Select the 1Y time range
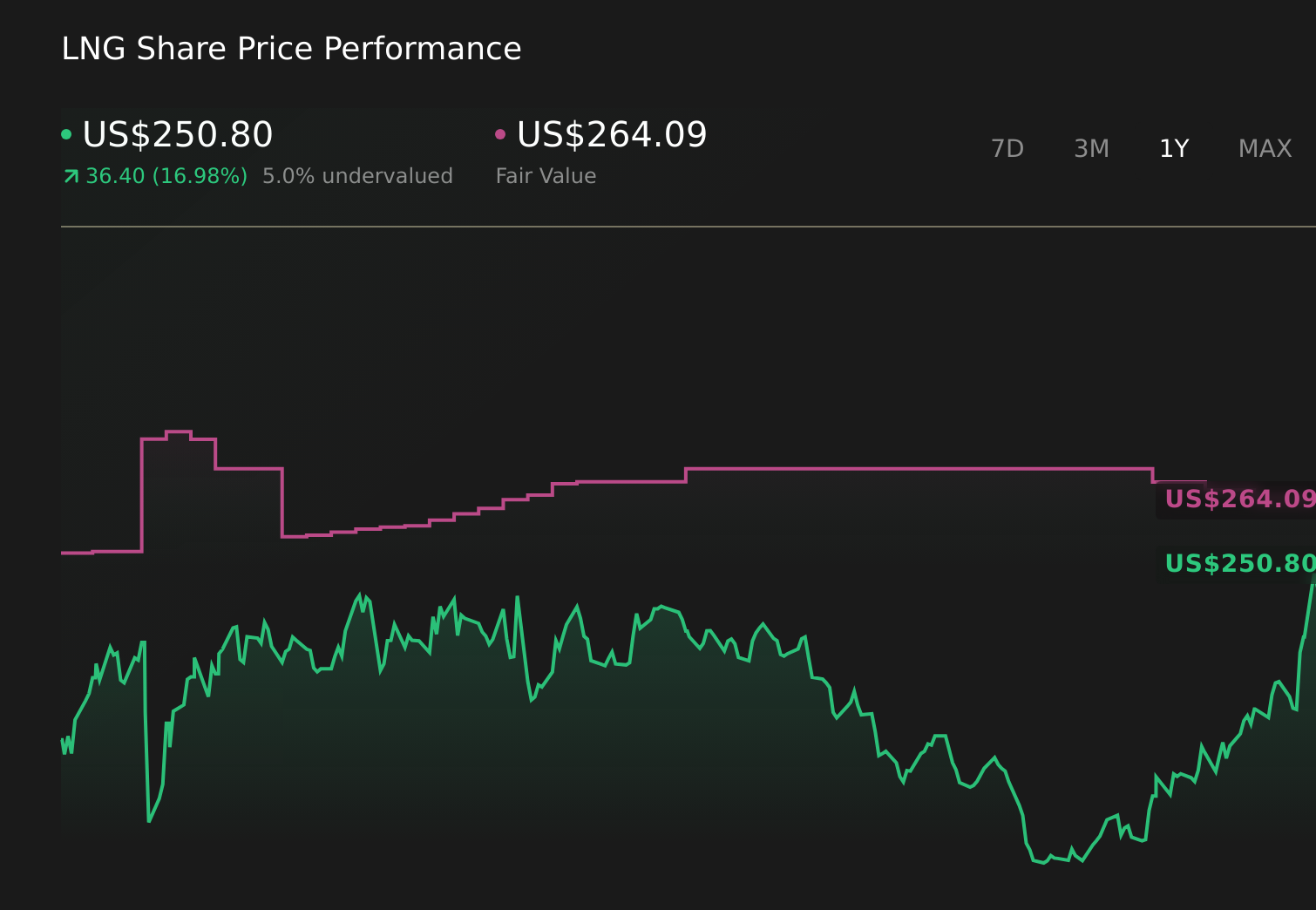The image size is (1316, 910). [x=1174, y=148]
